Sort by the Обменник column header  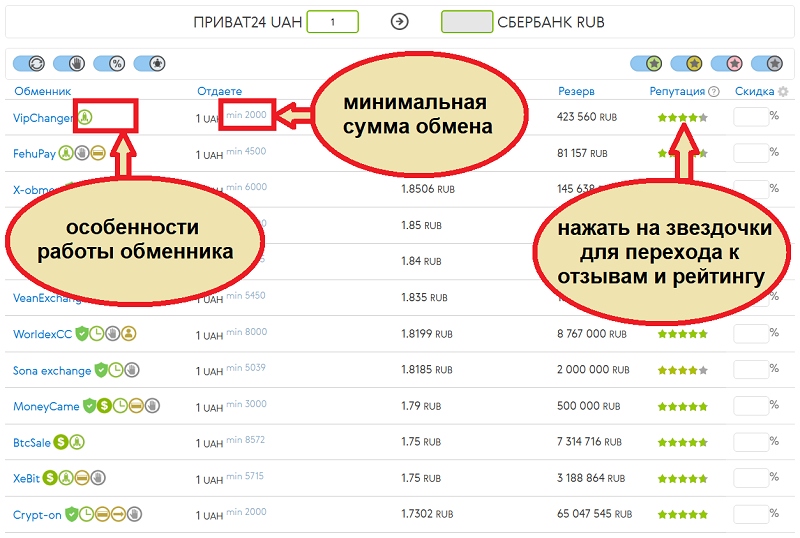43,91
